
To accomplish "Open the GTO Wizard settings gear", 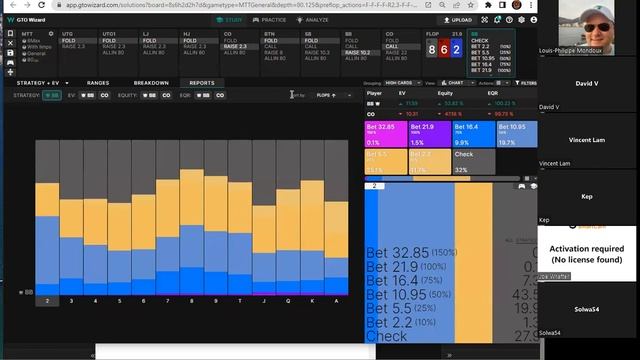I will [x=521, y=20].
